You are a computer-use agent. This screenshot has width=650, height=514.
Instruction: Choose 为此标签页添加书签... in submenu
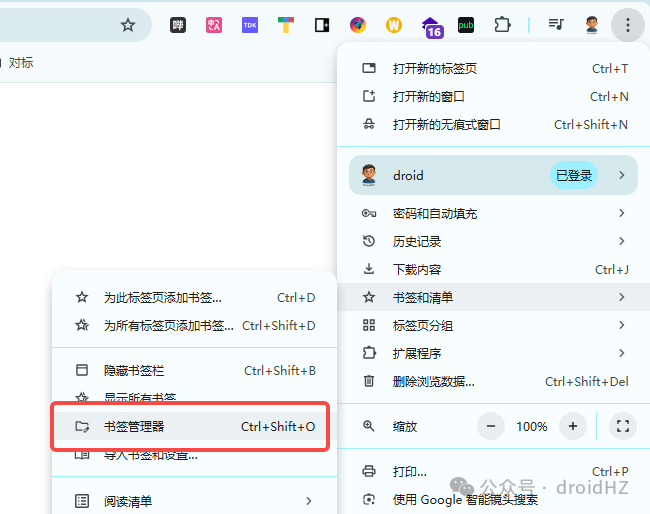pos(195,298)
